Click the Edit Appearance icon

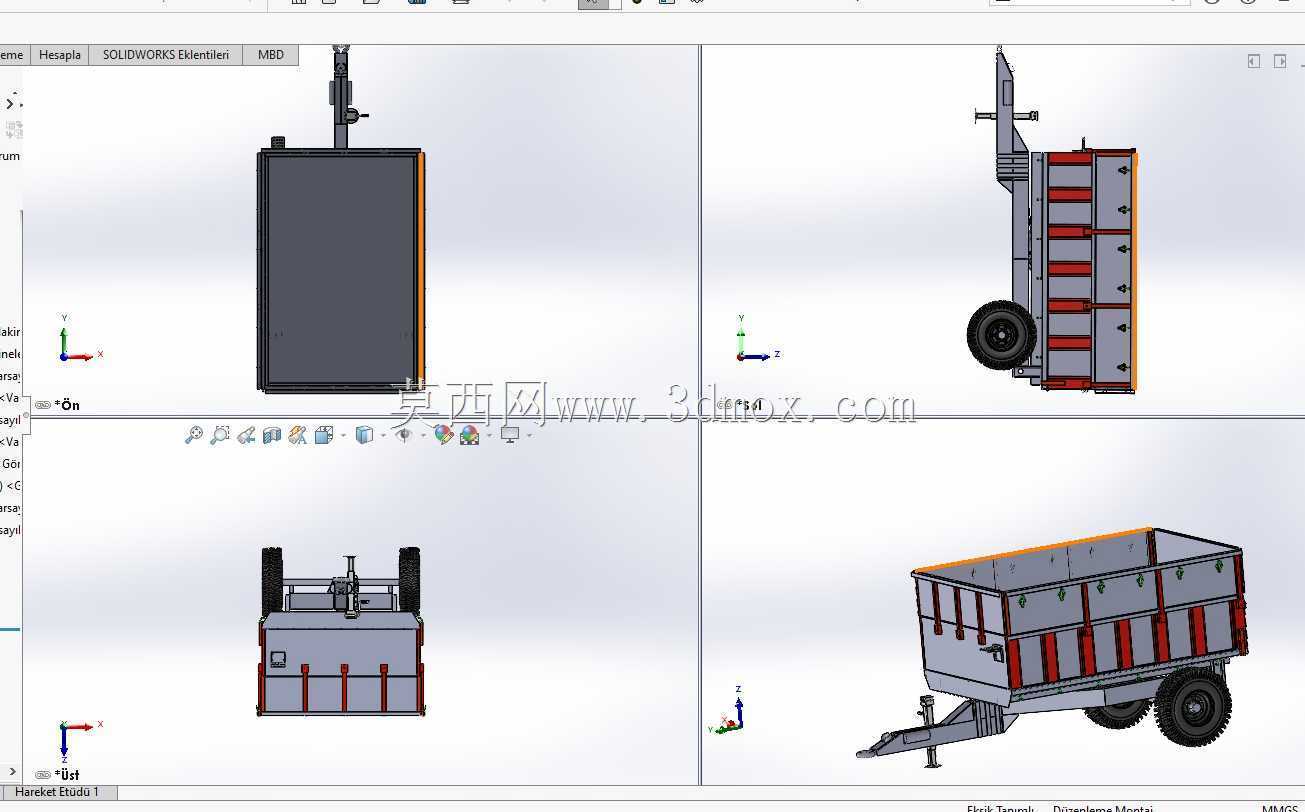[x=444, y=435]
